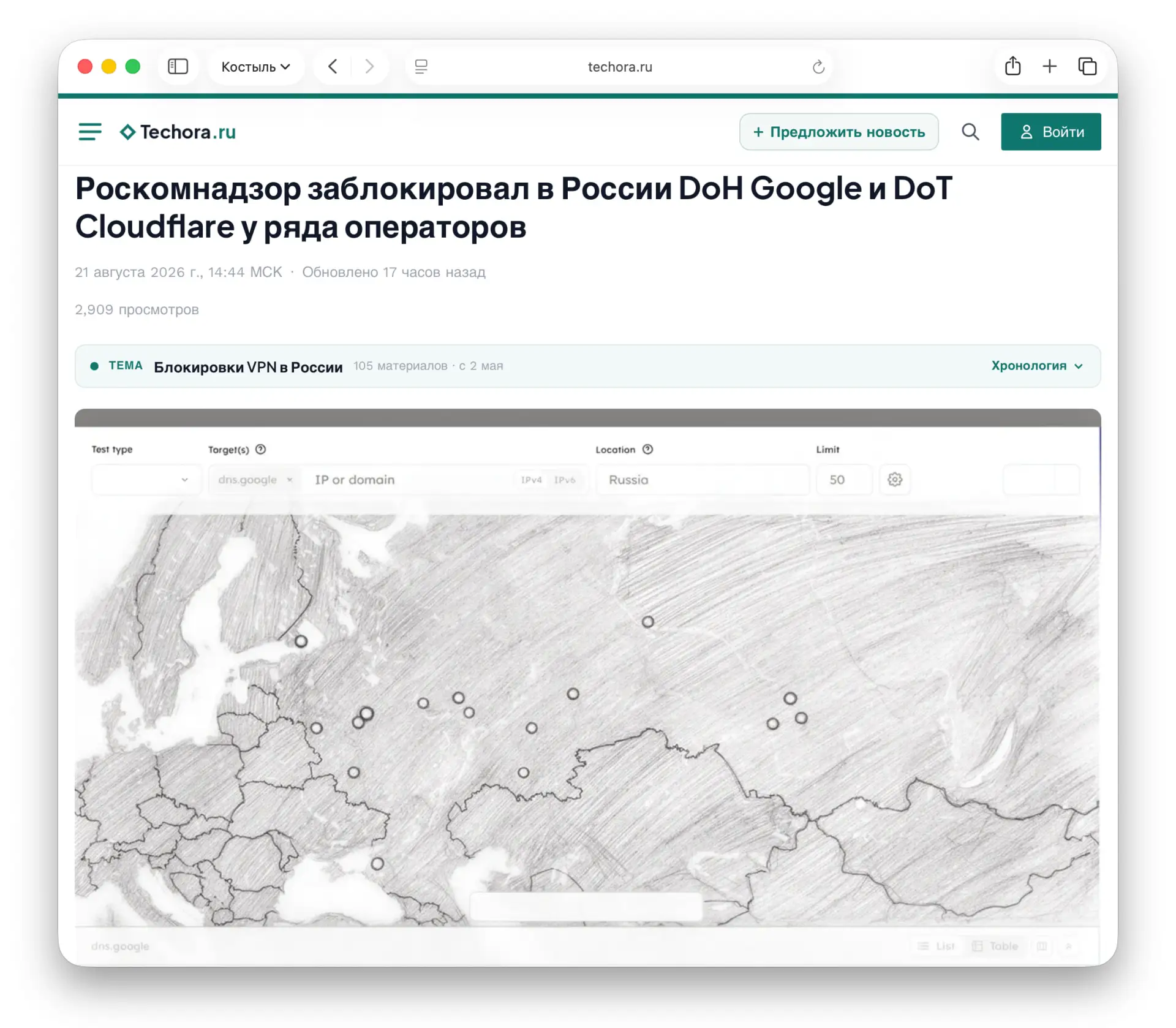Click the 105 материалов topic count
The width and height of the screenshot is (1176, 1028).
click(x=400, y=366)
